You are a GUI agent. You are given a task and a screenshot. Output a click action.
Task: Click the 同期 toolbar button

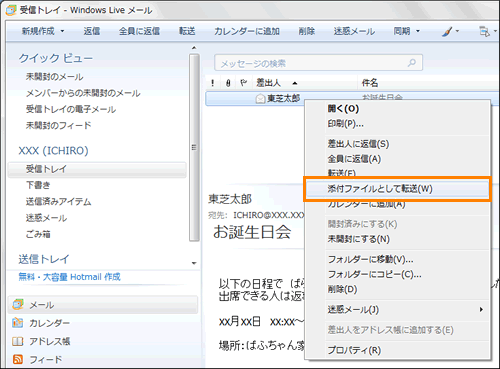pyautogui.click(x=402, y=31)
